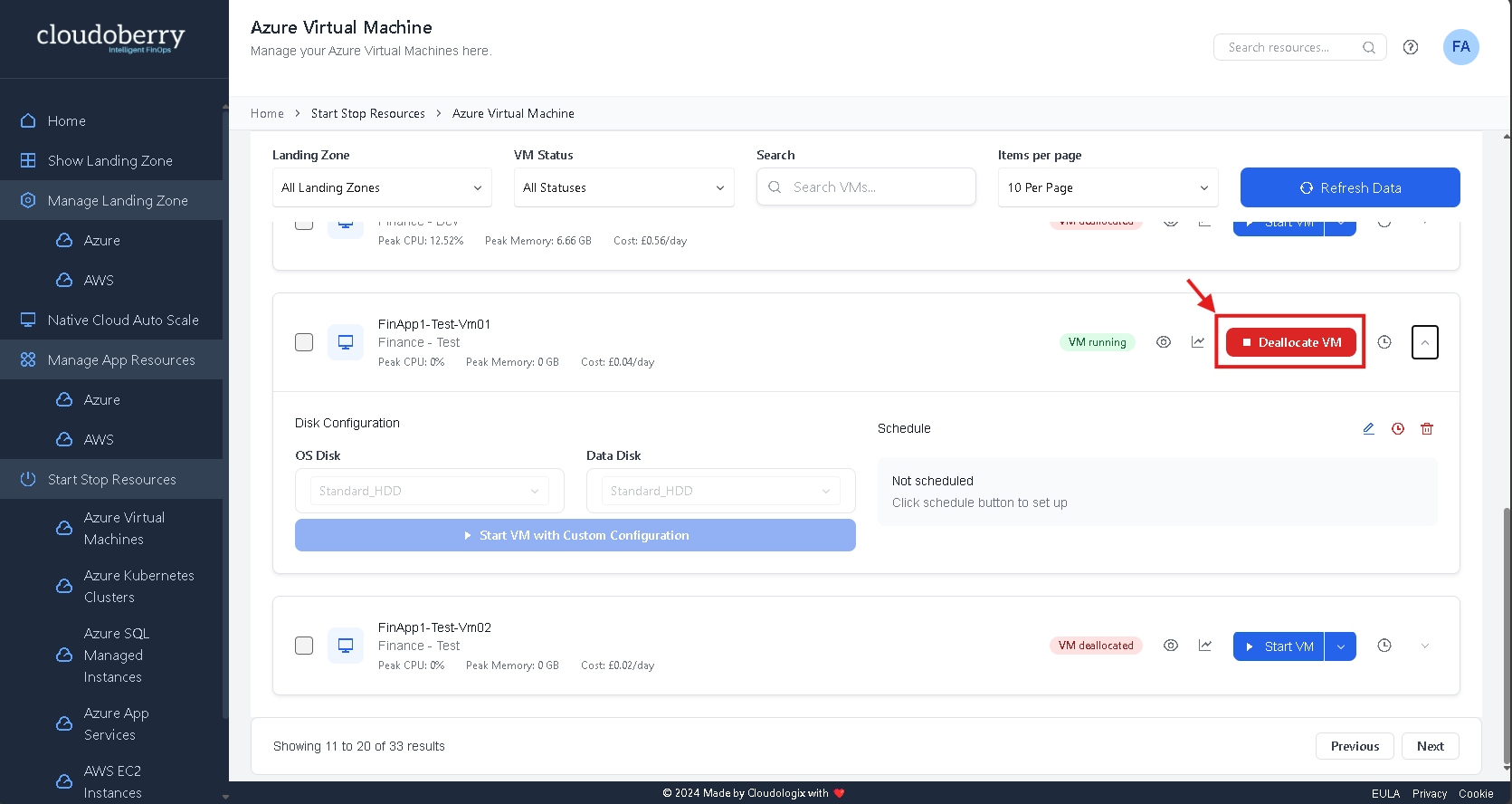
Task: Click Start Stop Resources breadcrumb
Action: pos(368,113)
